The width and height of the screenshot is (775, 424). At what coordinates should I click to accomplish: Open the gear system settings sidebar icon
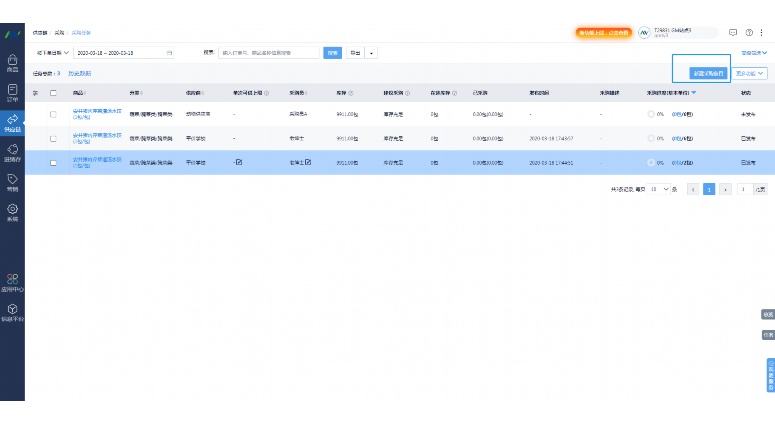point(12,209)
